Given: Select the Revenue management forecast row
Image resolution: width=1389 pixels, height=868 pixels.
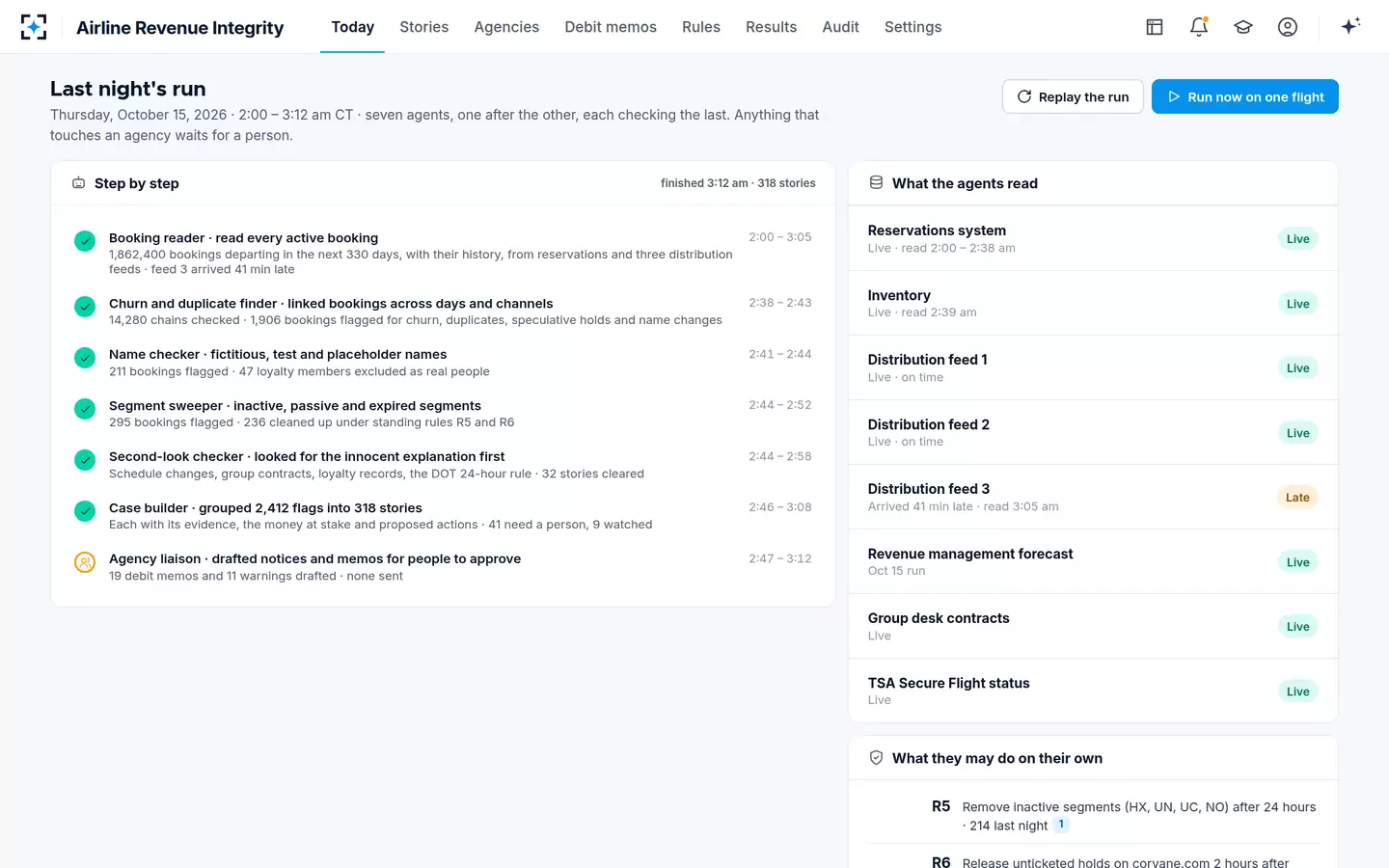Looking at the screenshot, I should pos(1093,561).
